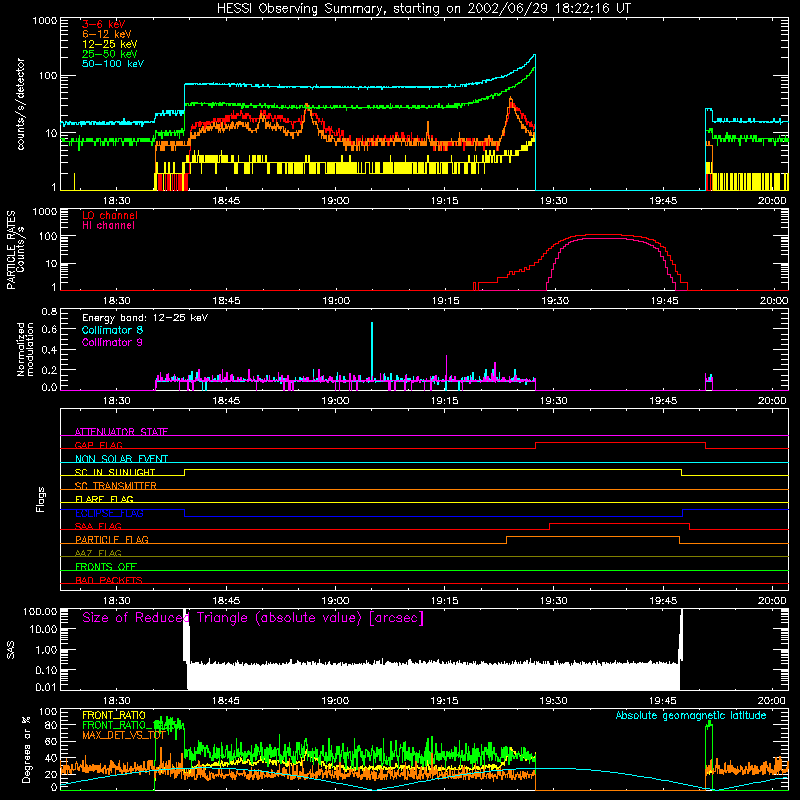Click the FRONT_RATIO legend label
This screenshot has height=800, width=800.
pos(114,715)
